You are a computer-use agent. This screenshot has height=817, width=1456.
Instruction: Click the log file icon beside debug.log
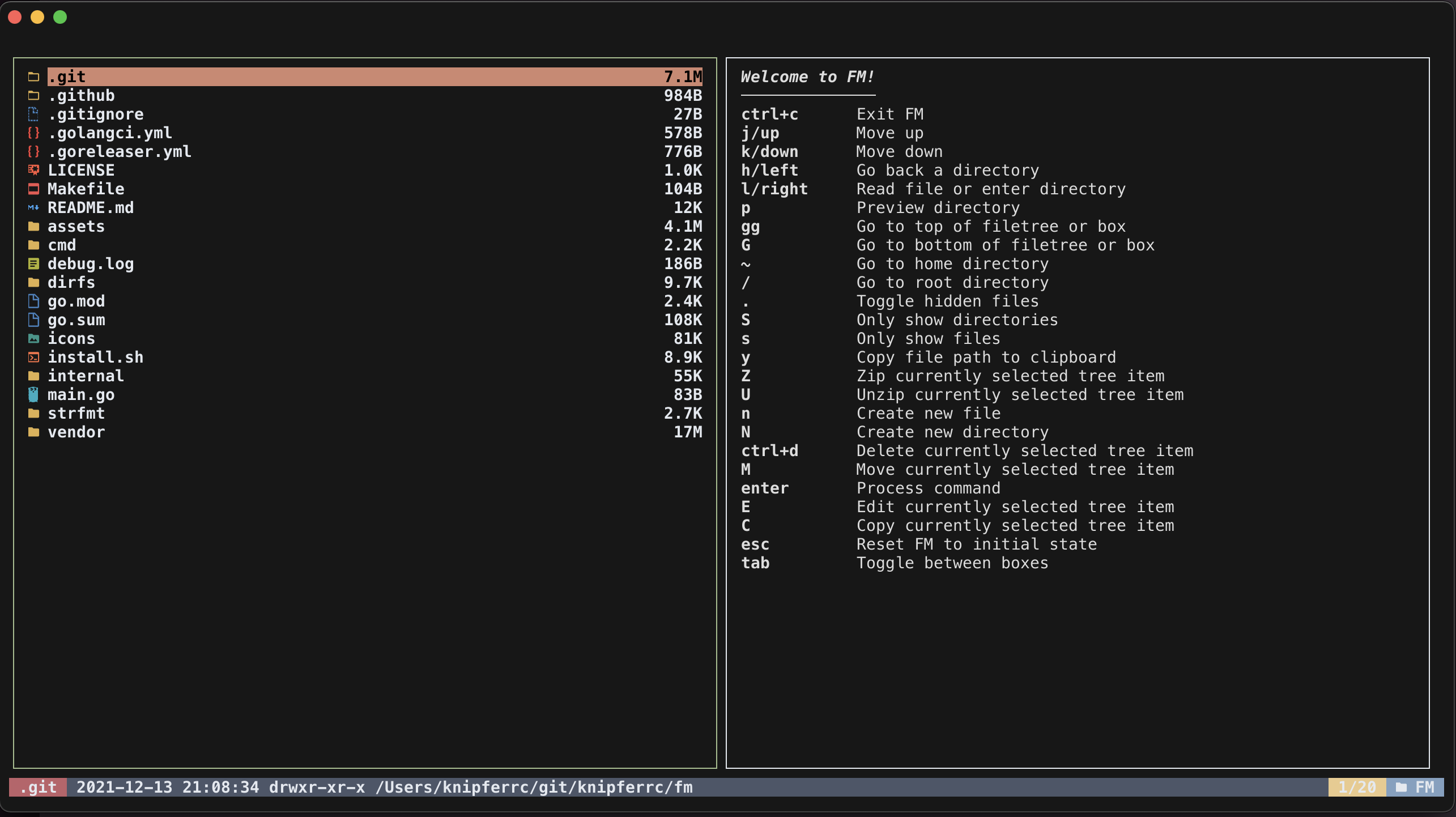(33, 263)
